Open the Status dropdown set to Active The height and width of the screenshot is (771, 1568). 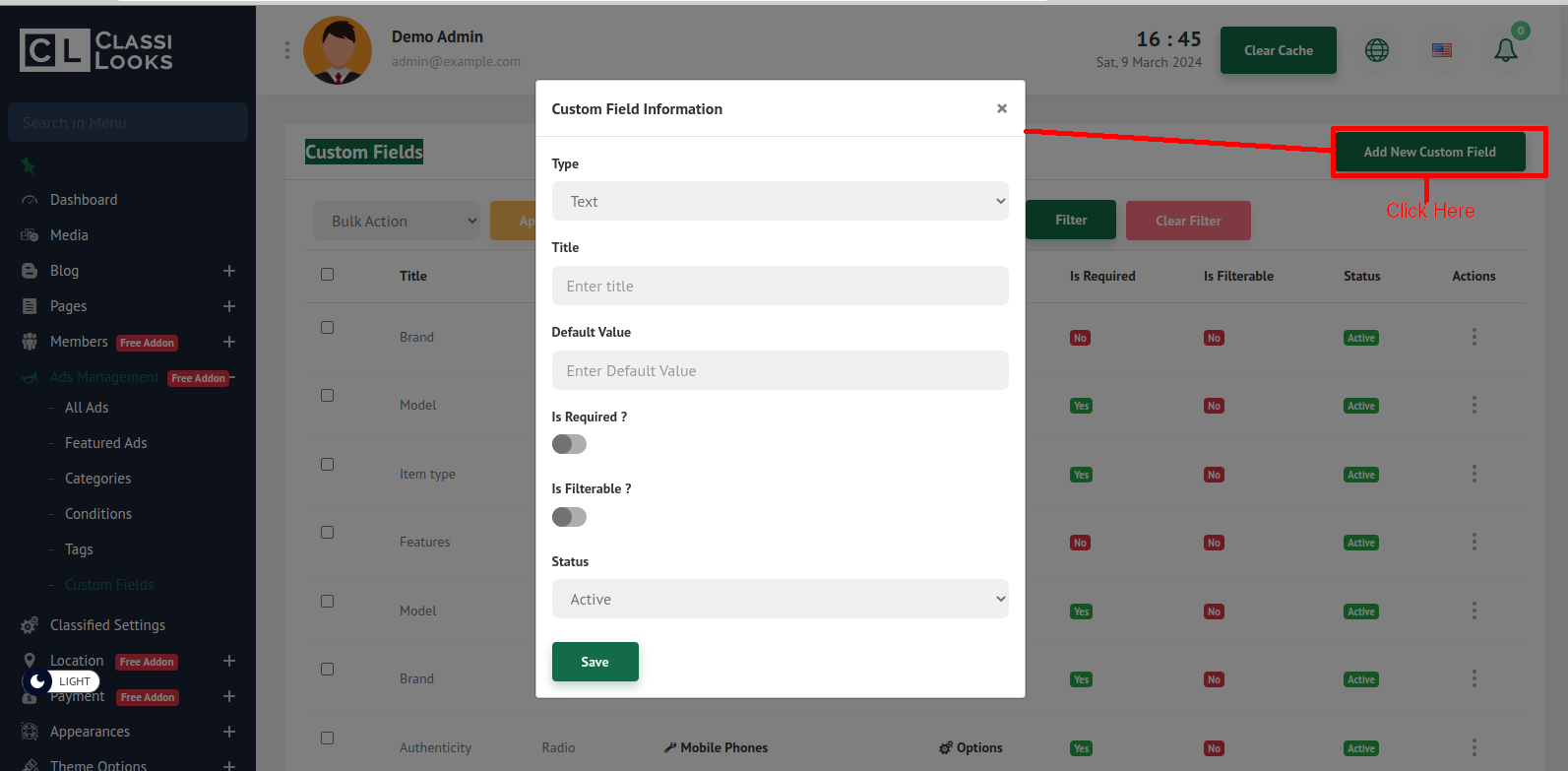click(x=780, y=599)
